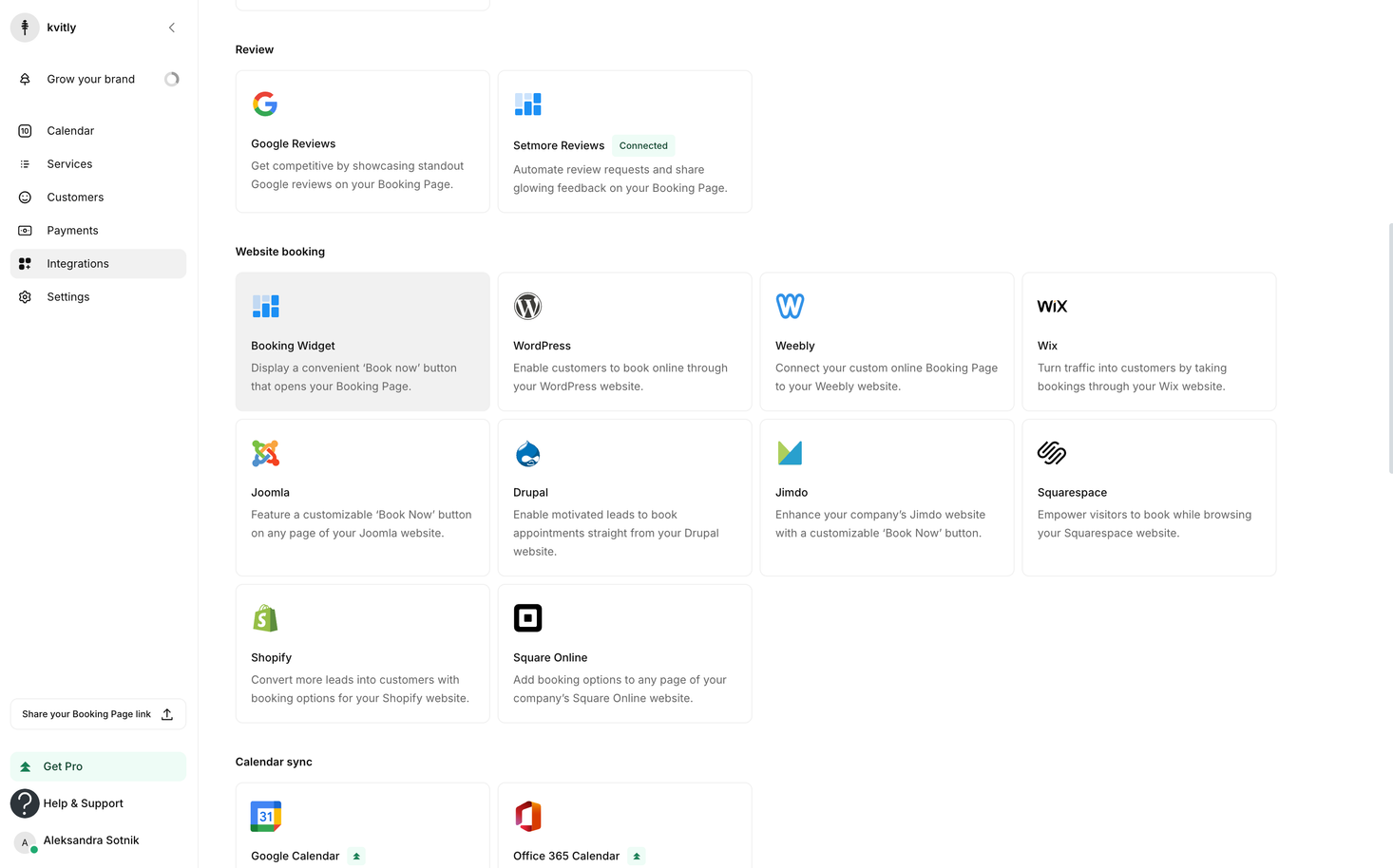1393x868 pixels.
Task: Click the Office 365 Calendar logo
Action: pyautogui.click(x=527, y=817)
